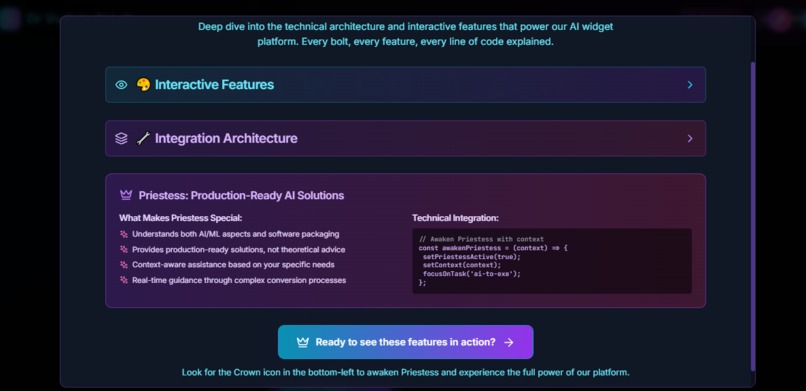
Task: Click the crown icon next to Priestess heading
Action: [x=126, y=195]
